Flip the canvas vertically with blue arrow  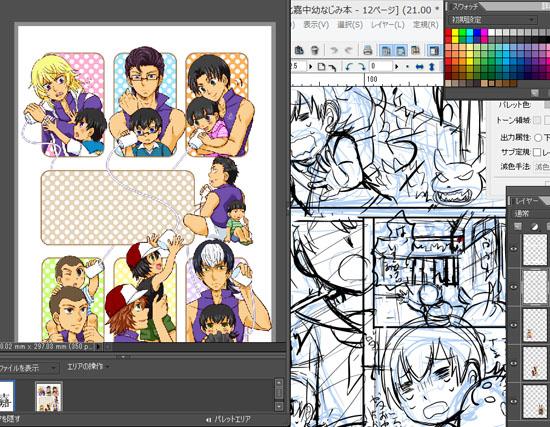[432, 67]
